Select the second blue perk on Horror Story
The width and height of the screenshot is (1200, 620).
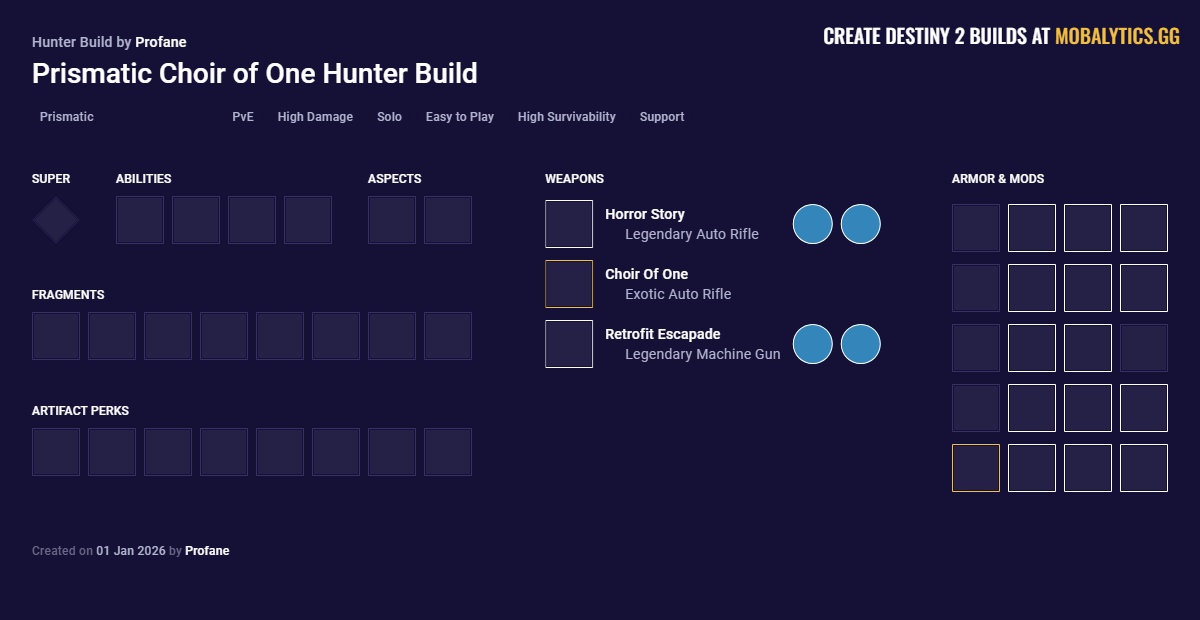[x=861, y=224]
